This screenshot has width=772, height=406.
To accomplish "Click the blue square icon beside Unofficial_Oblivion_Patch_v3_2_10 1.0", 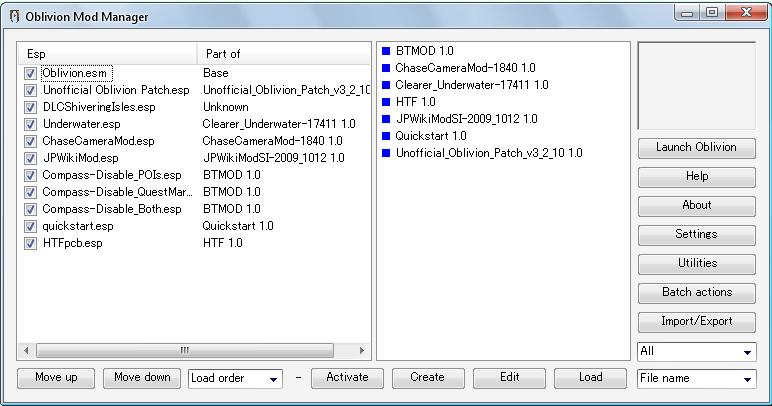I will click(x=386, y=153).
